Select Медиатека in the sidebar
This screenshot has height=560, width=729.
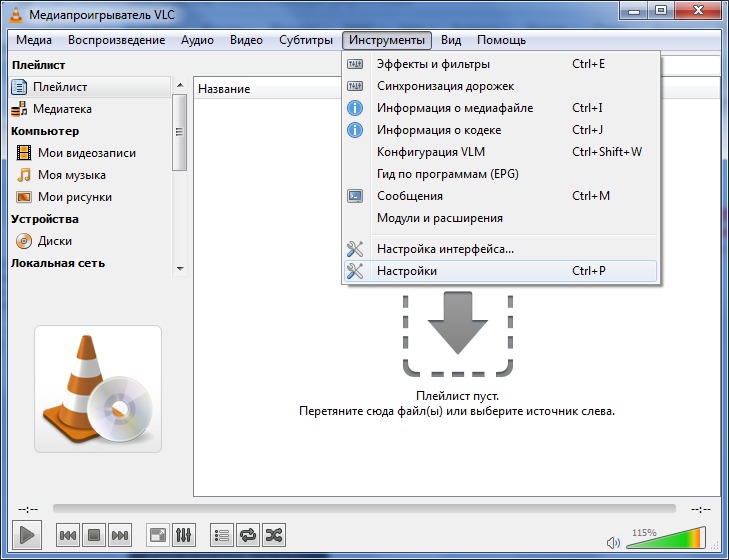tap(90, 109)
